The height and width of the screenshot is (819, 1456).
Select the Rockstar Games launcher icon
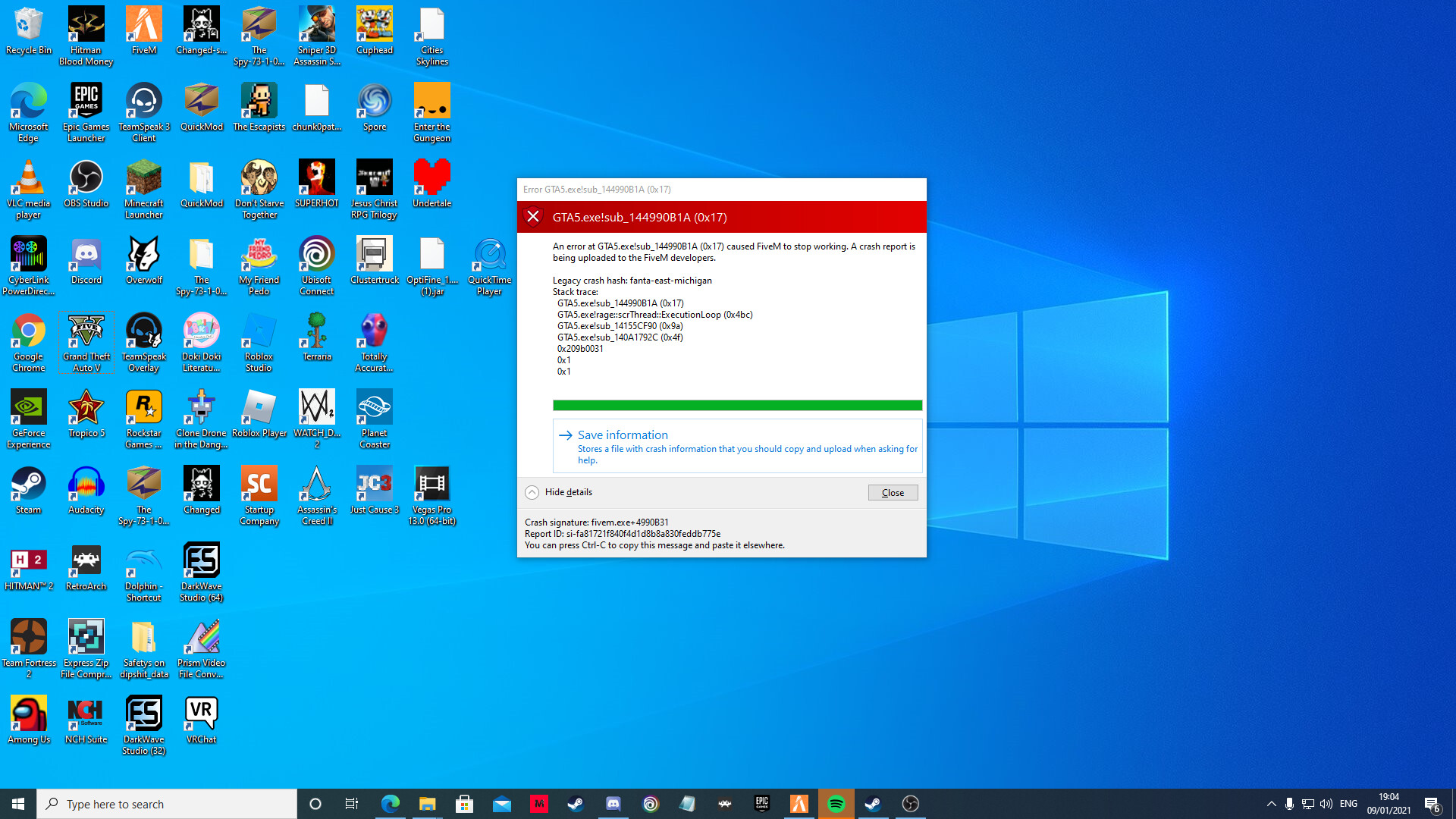(144, 419)
